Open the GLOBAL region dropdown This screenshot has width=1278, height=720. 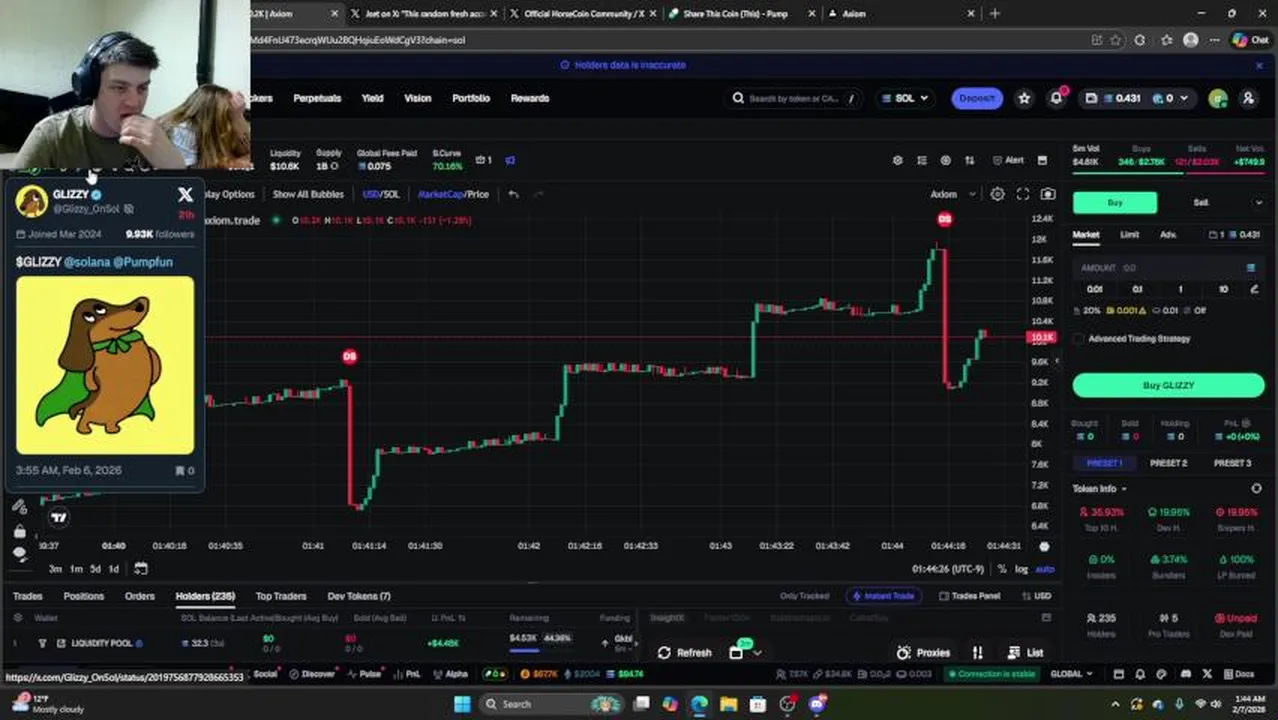(1071, 674)
